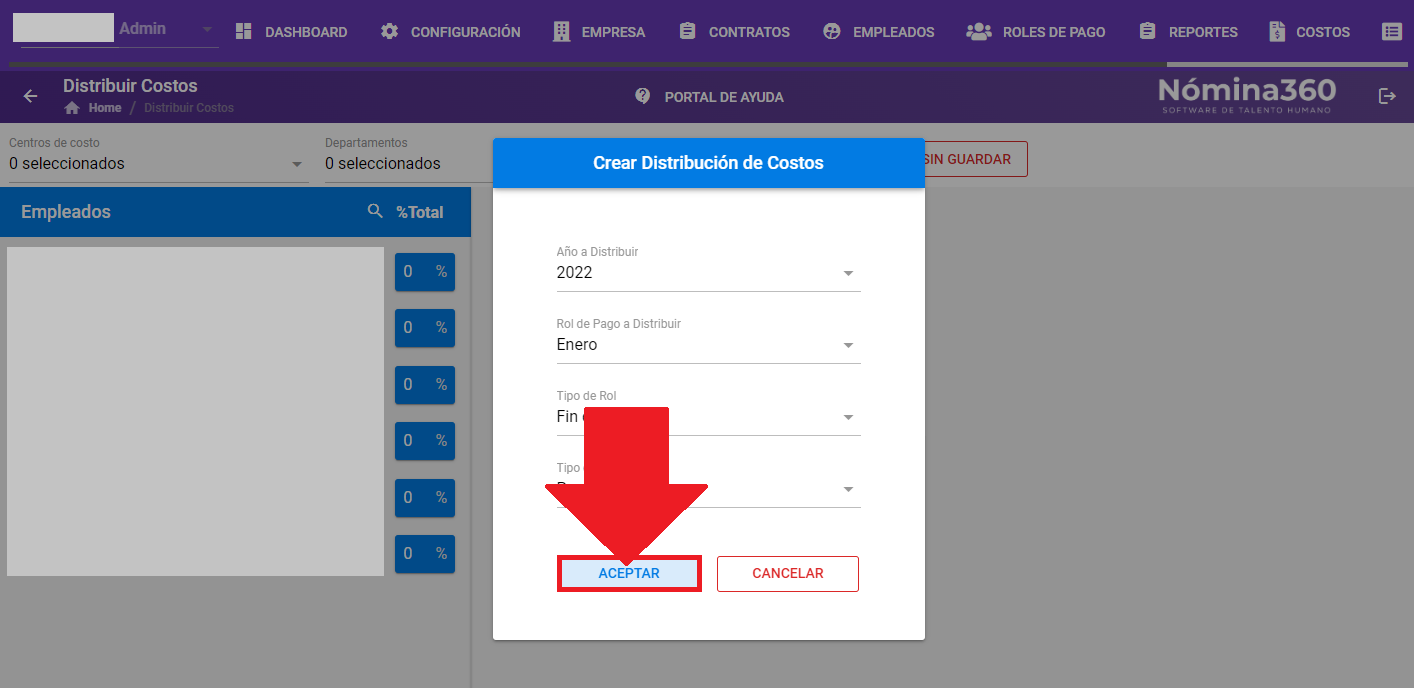Viewport: 1414px width, 688px height.
Task: Click the Crear Distribución de Costos title
Action: coord(708,163)
